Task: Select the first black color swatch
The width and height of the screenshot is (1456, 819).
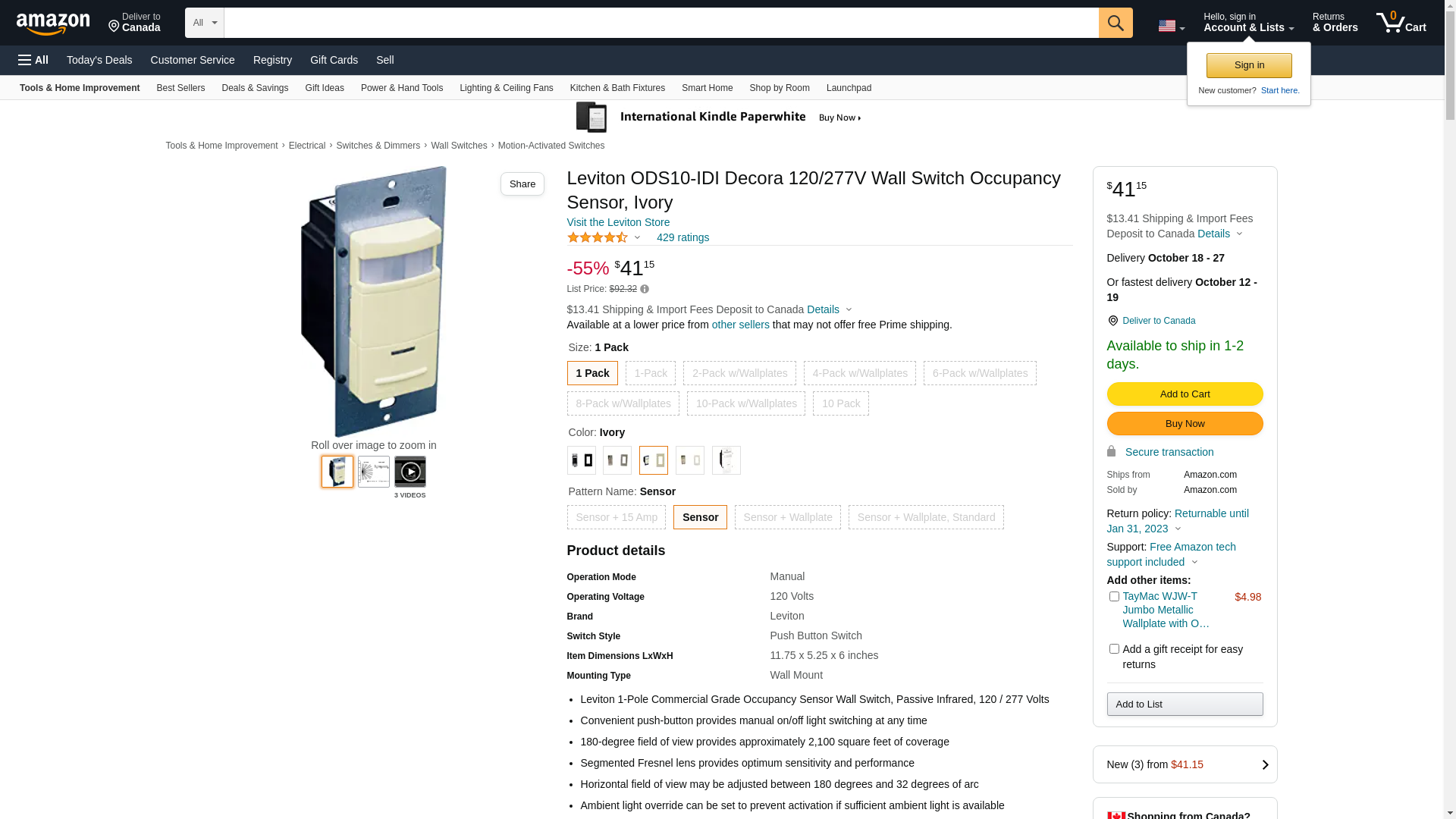Action: pyautogui.click(x=581, y=460)
